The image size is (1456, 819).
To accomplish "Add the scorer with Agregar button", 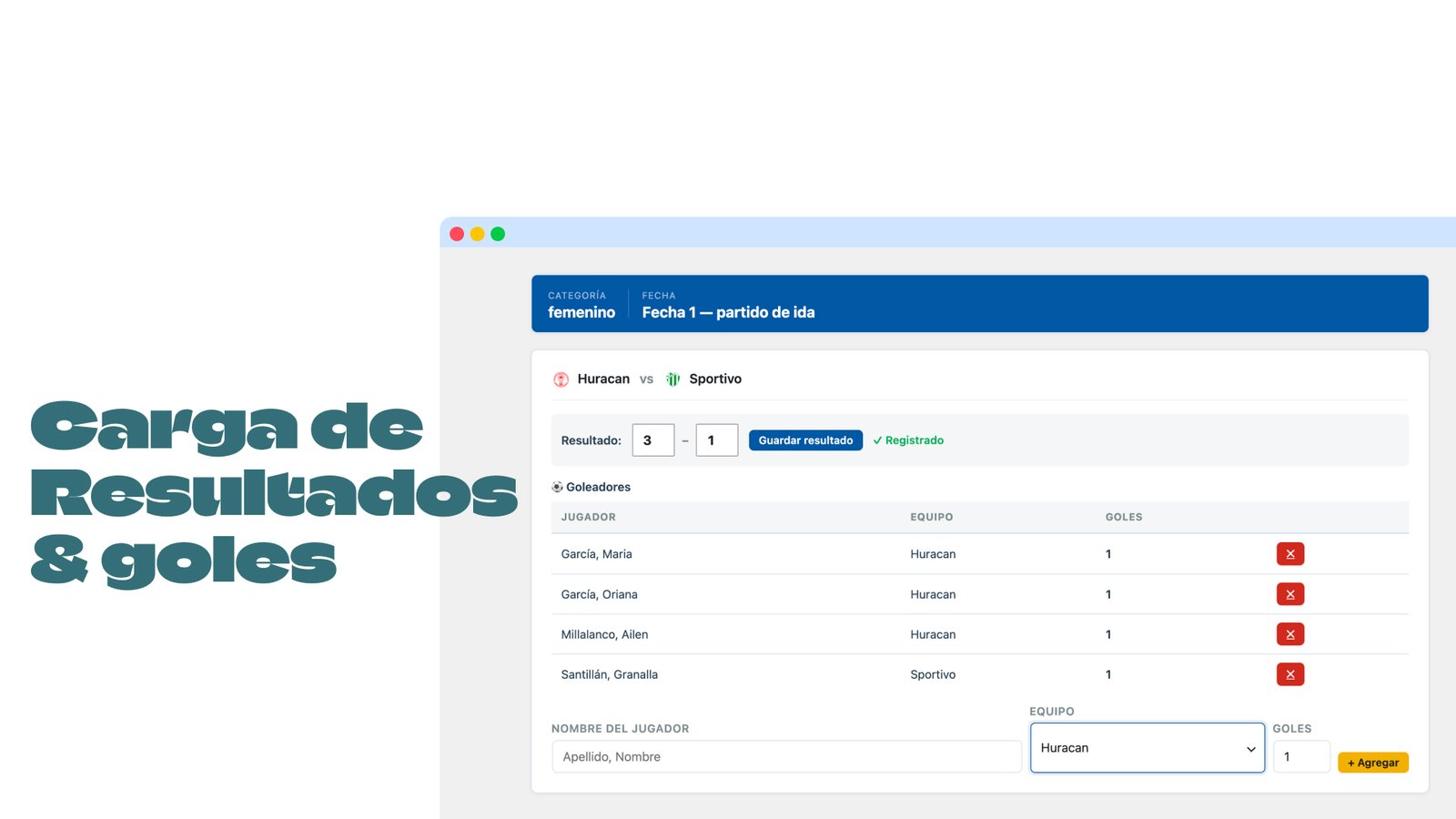I will point(1373,763).
